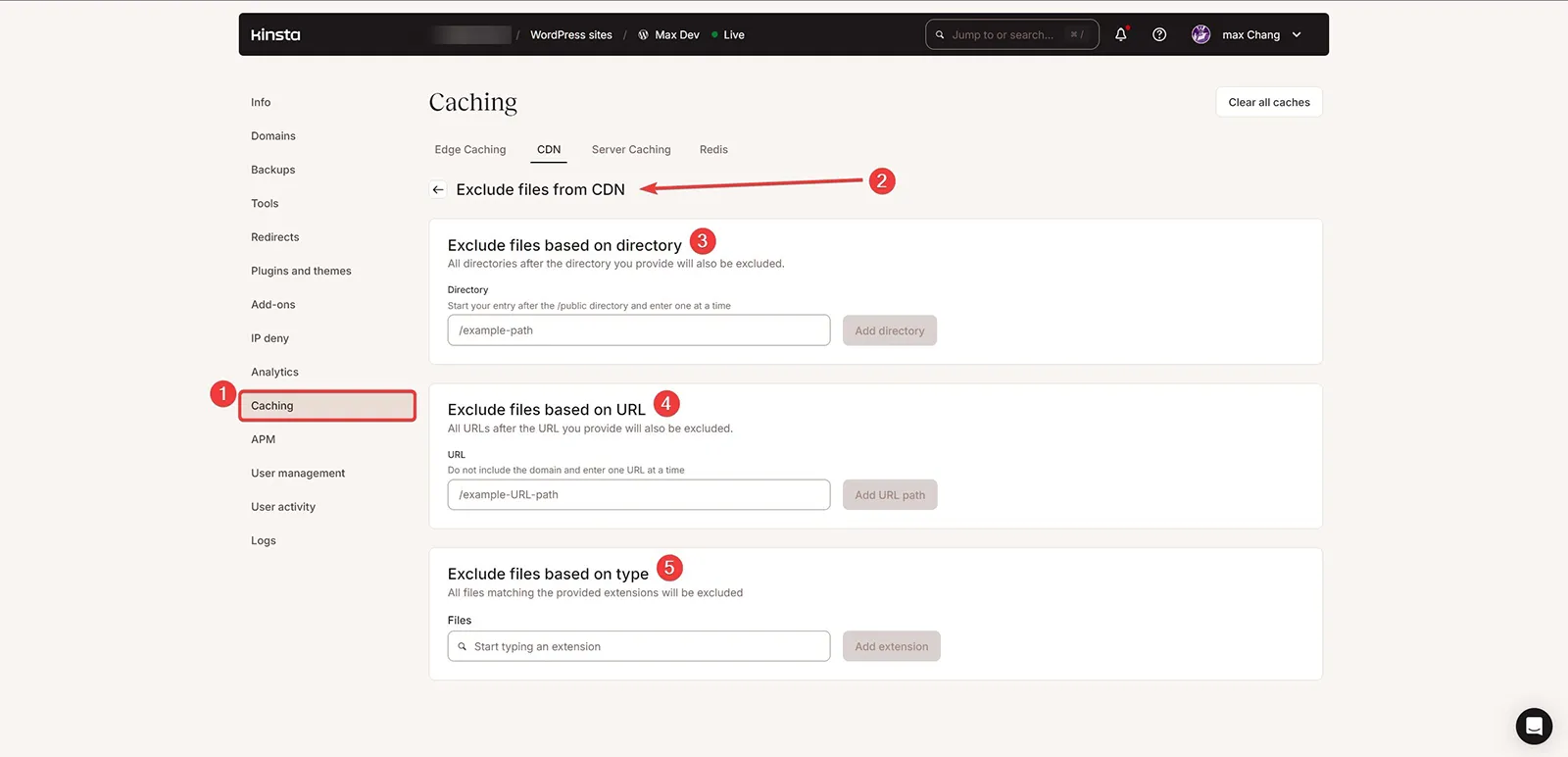The height and width of the screenshot is (757, 1568).
Task: Click the WordPress icon beside Max Dev
Action: tap(643, 34)
